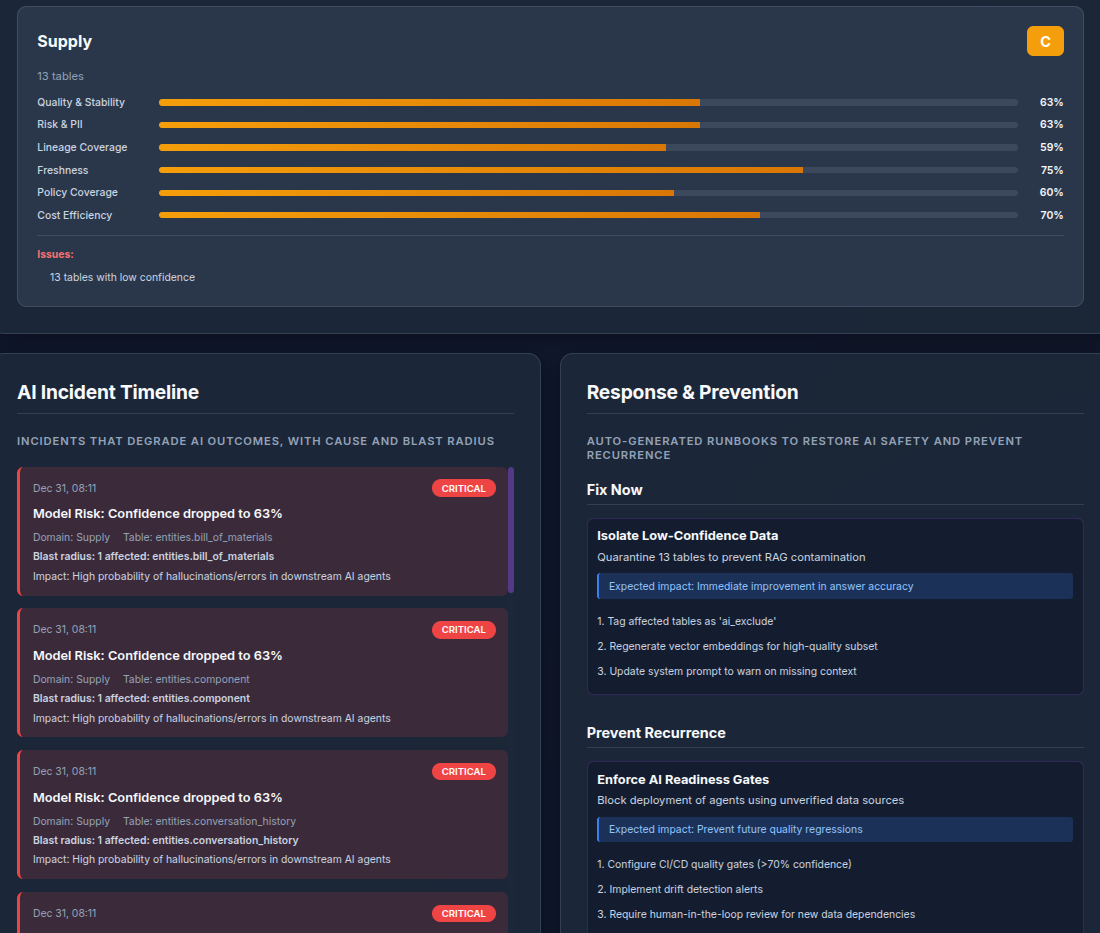Open the entities.bill_of_materials incident card

[263, 532]
